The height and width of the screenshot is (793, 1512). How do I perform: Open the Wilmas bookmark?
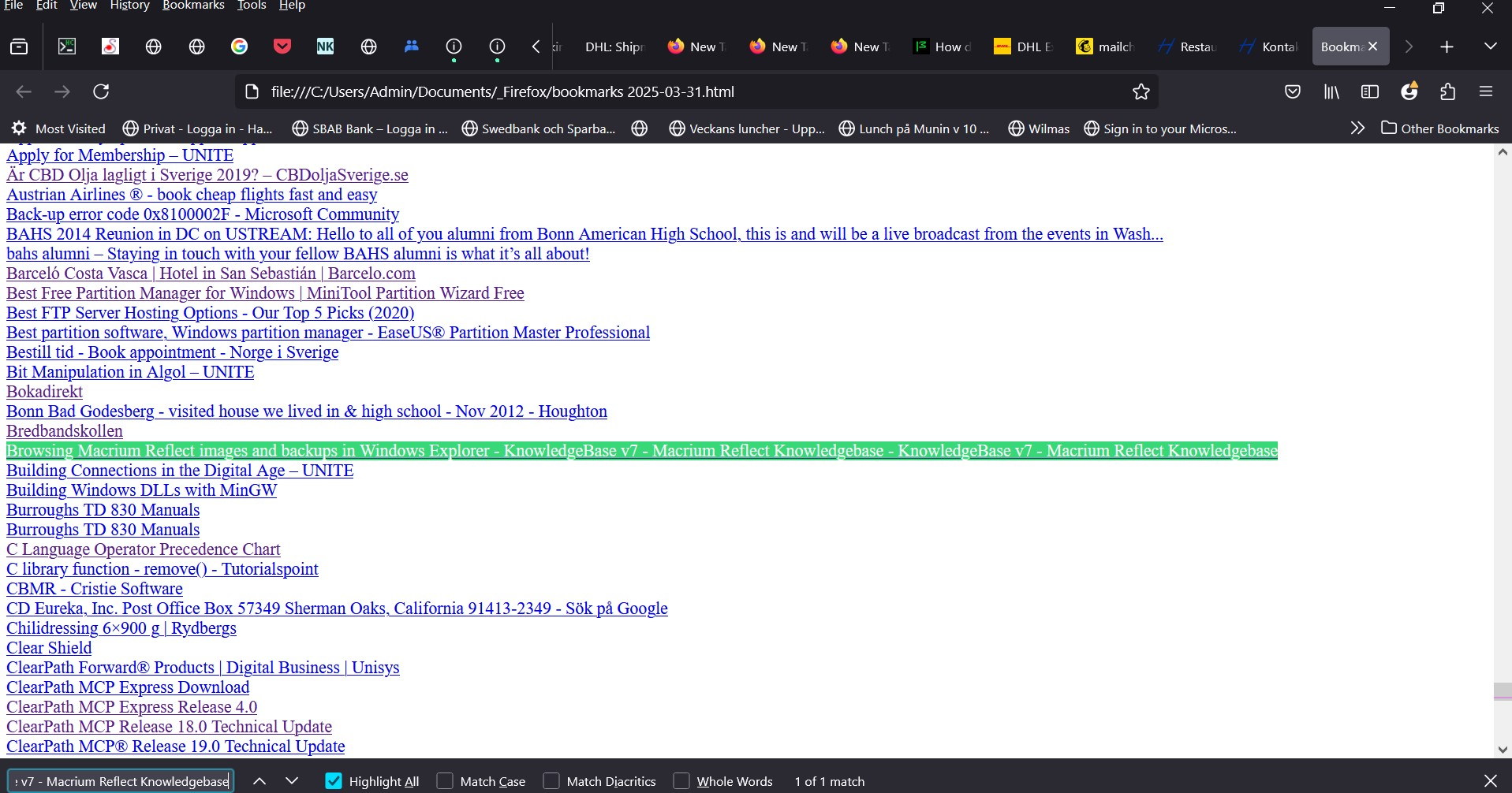click(x=1039, y=128)
